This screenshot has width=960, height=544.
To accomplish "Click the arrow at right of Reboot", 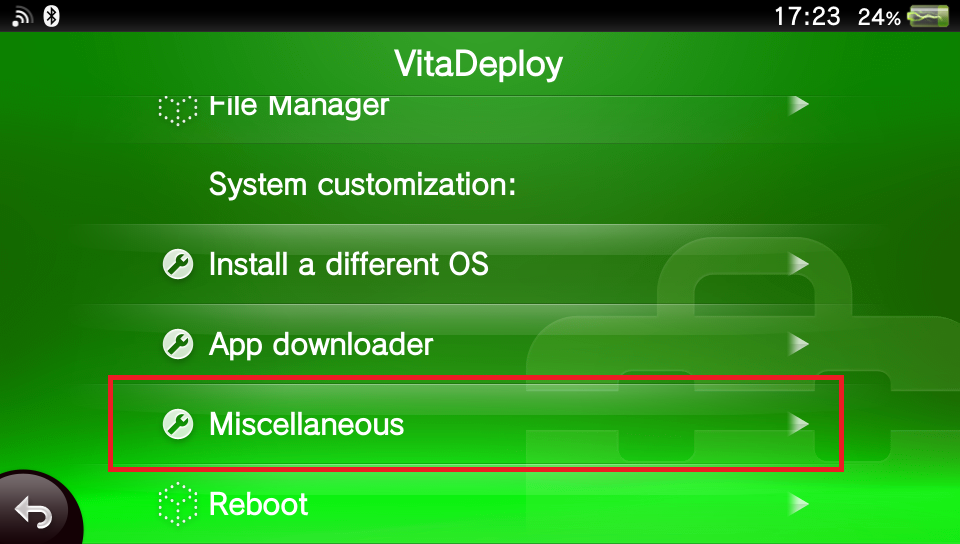I will tap(797, 504).
